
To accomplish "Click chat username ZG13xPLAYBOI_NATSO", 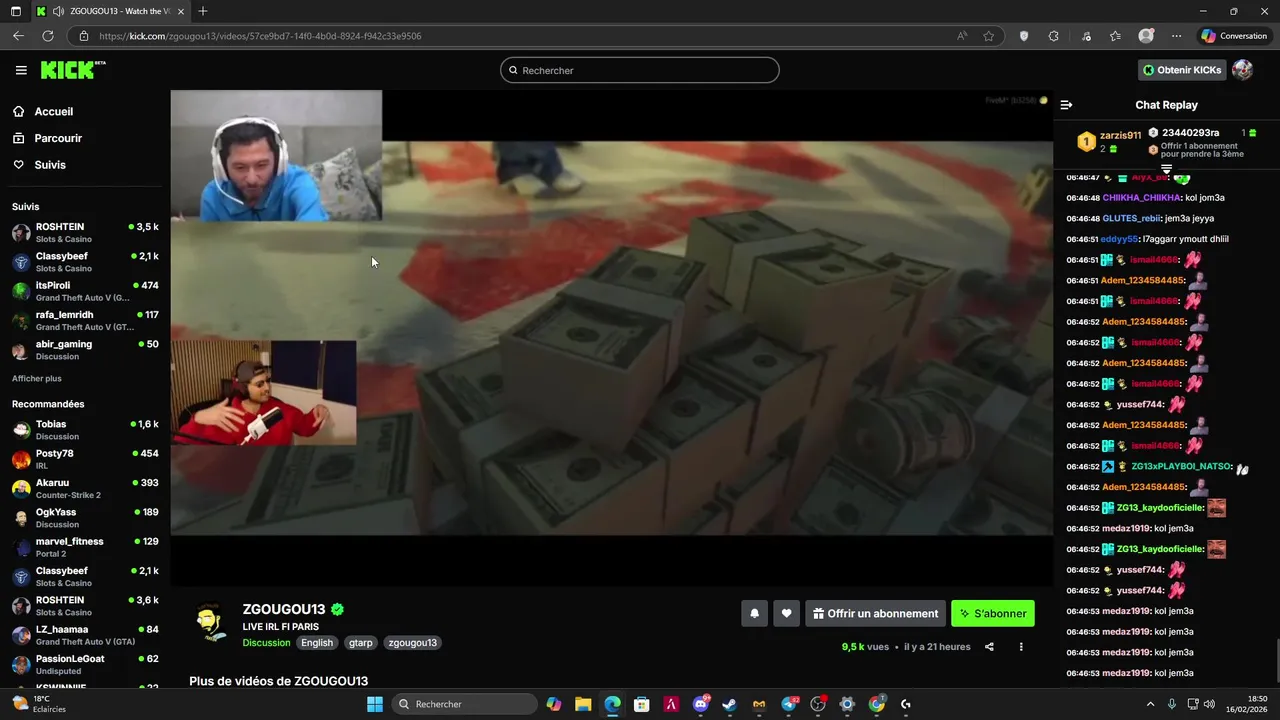I will pyautogui.click(x=1181, y=467).
